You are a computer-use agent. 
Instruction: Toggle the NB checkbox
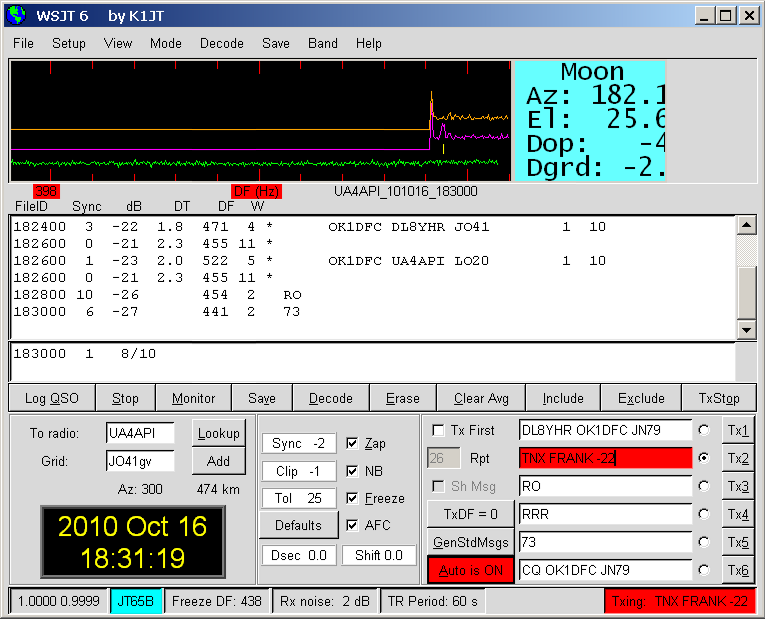click(x=352, y=471)
